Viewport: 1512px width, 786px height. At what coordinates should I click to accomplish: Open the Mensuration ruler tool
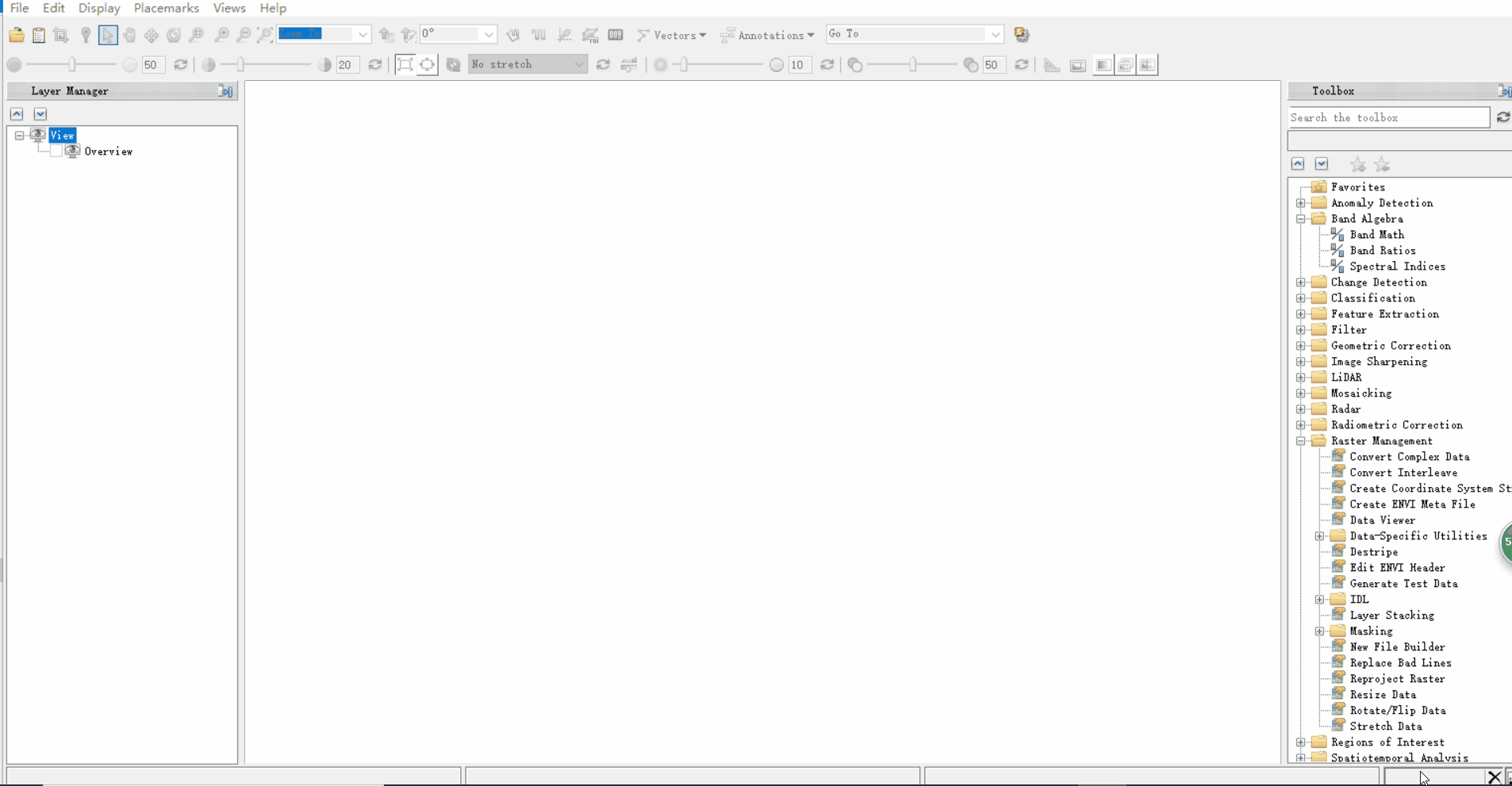1052,65
